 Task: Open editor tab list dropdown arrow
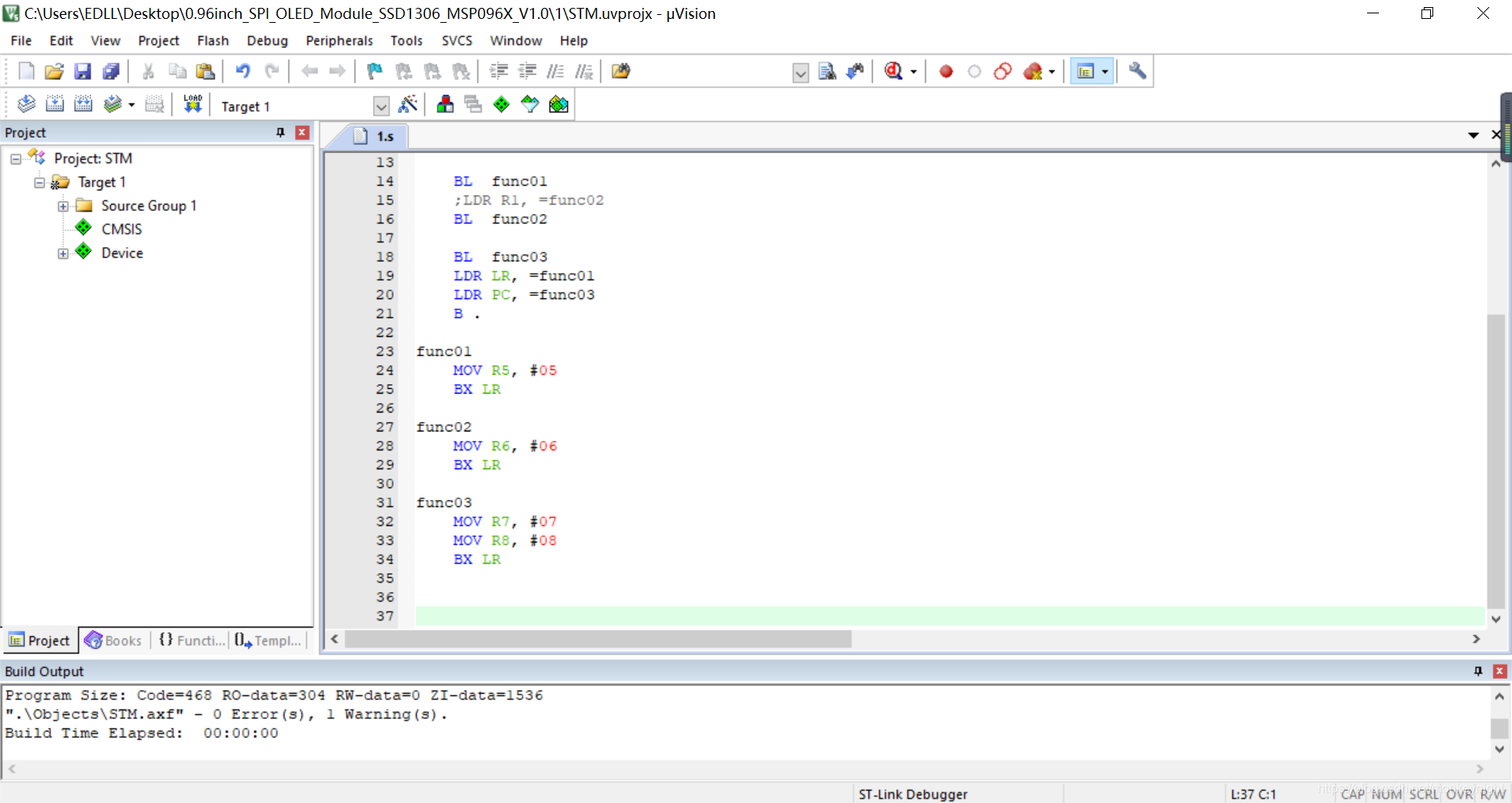click(x=1473, y=135)
